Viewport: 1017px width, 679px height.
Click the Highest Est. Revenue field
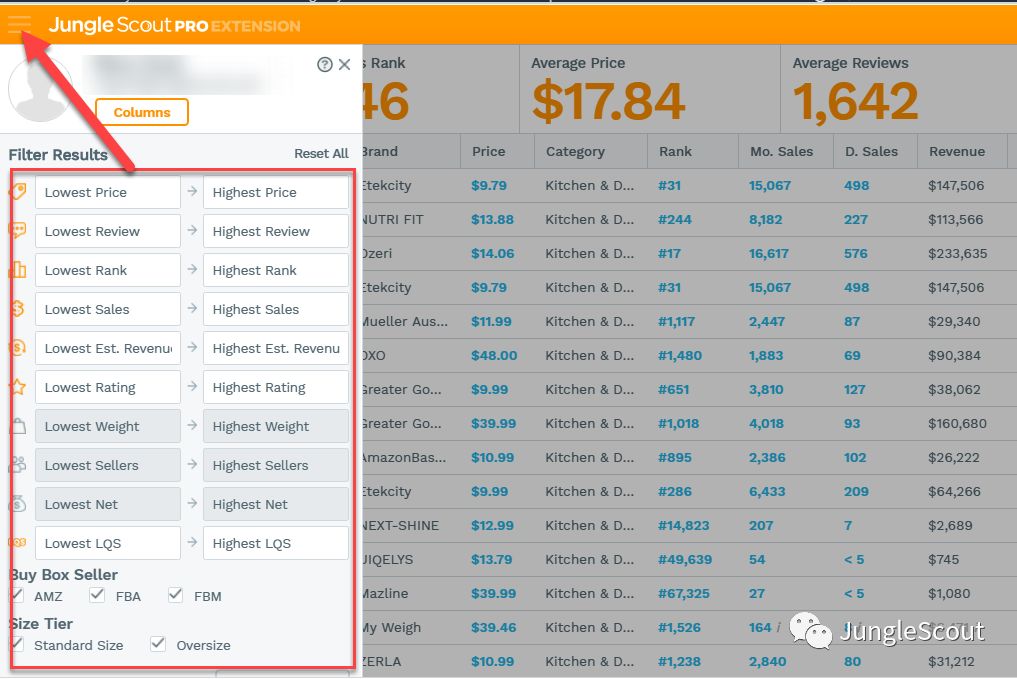(276, 348)
